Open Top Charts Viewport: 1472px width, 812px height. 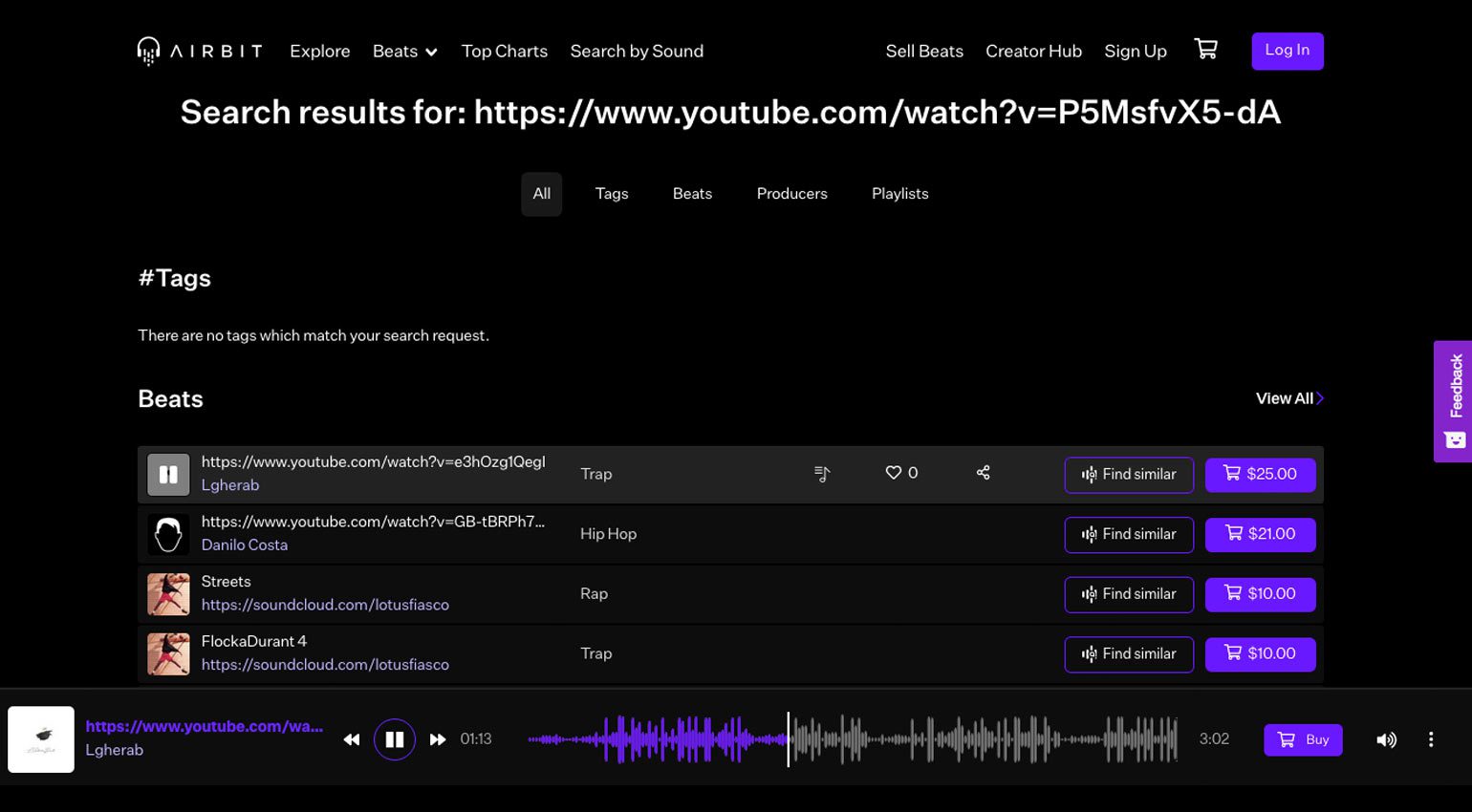point(505,52)
